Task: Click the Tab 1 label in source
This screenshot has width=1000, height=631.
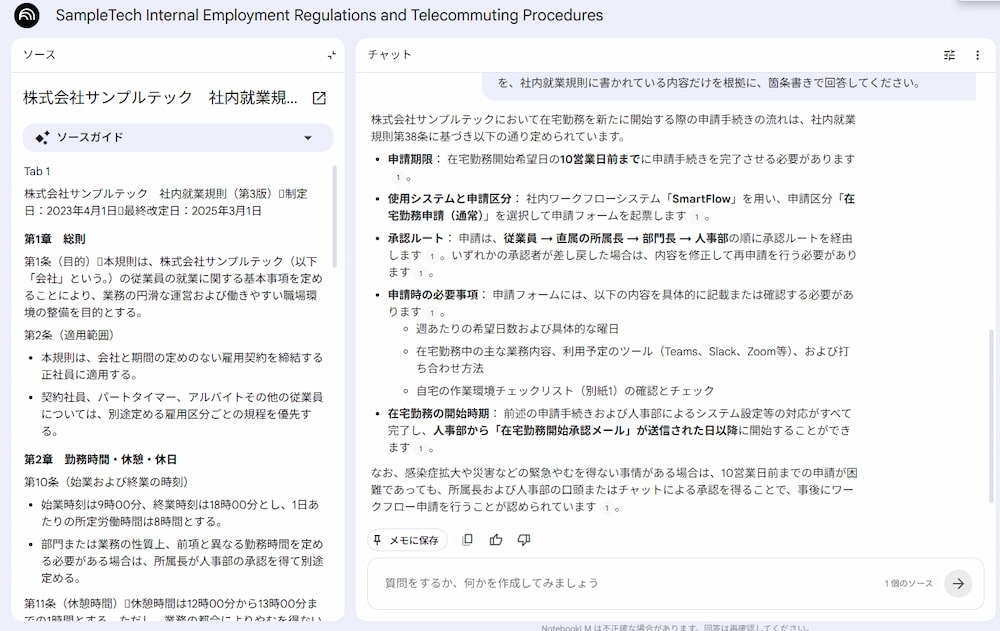Action: (x=37, y=171)
